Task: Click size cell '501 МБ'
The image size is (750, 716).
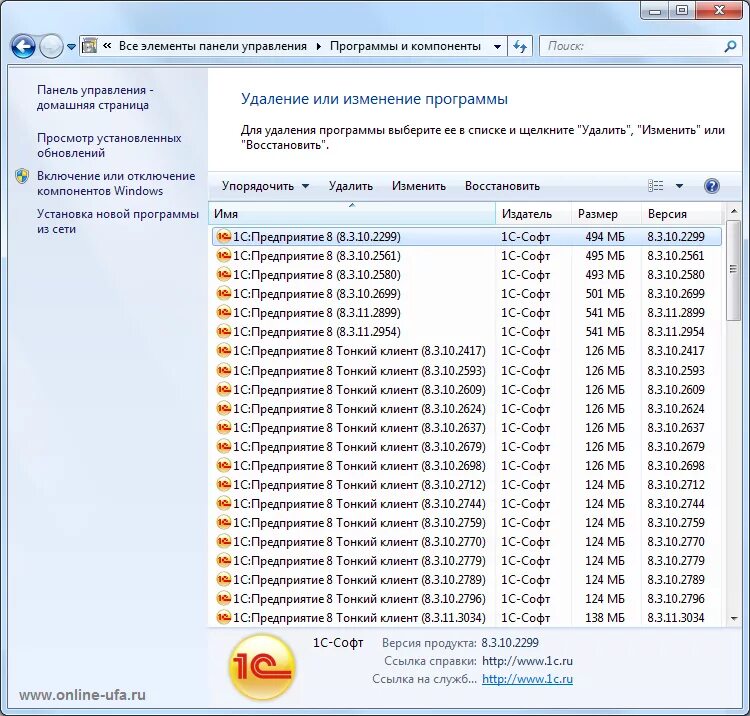Action: (x=605, y=293)
